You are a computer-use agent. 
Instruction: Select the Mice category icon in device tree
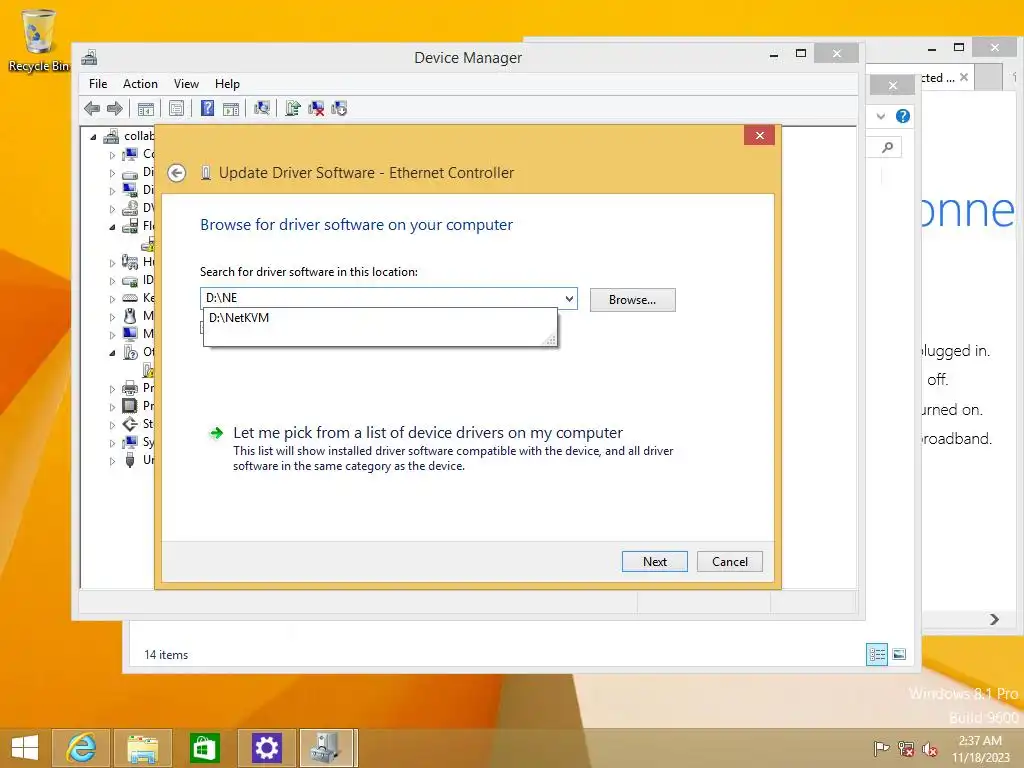tap(131, 316)
